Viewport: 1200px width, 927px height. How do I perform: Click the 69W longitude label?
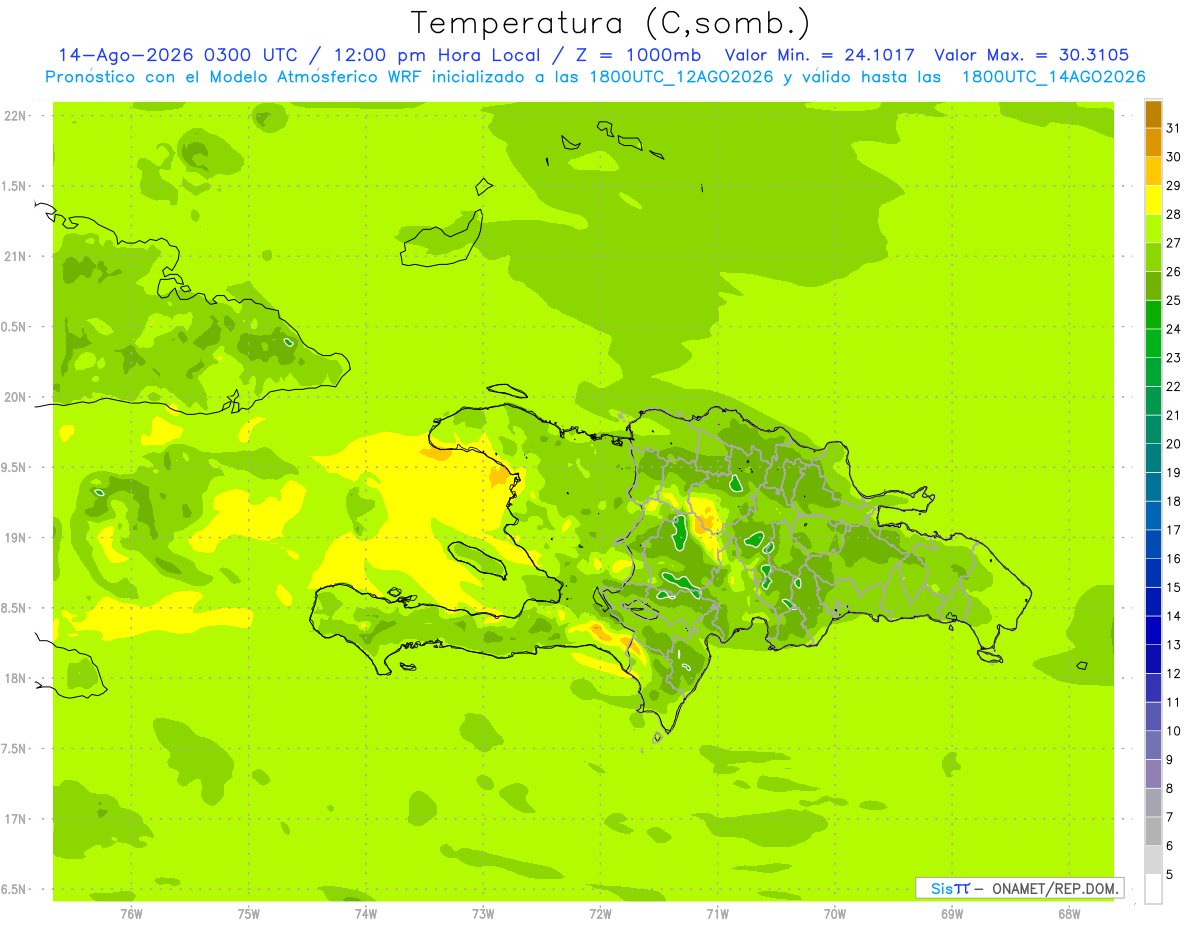tap(952, 914)
